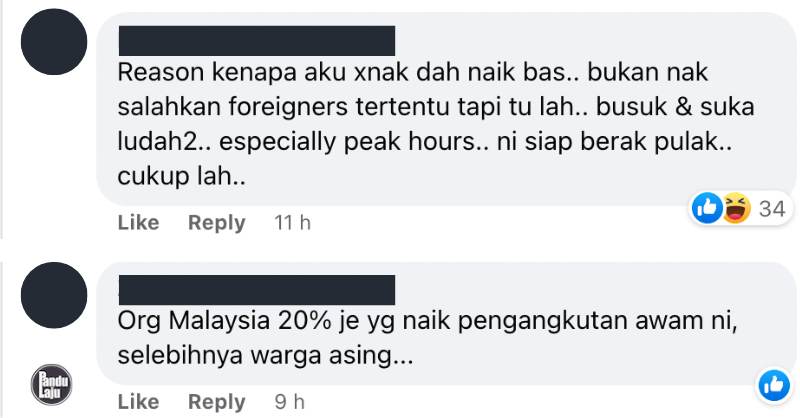Reply to the comment posted 9 h ago
This screenshot has width=800, height=418.
[x=217, y=402]
